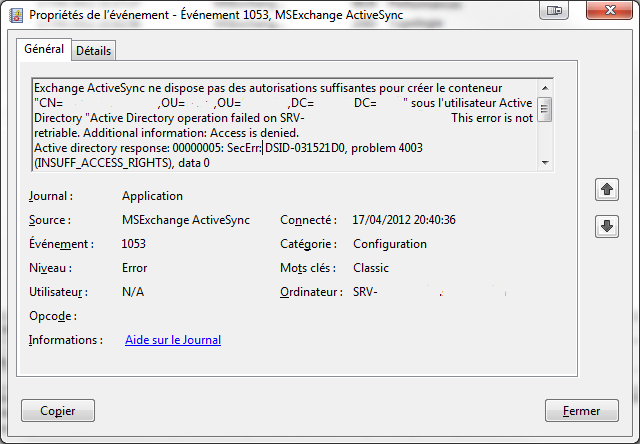Click inside the event description text box
This screenshot has width=640, height=444.
[x=285, y=125]
